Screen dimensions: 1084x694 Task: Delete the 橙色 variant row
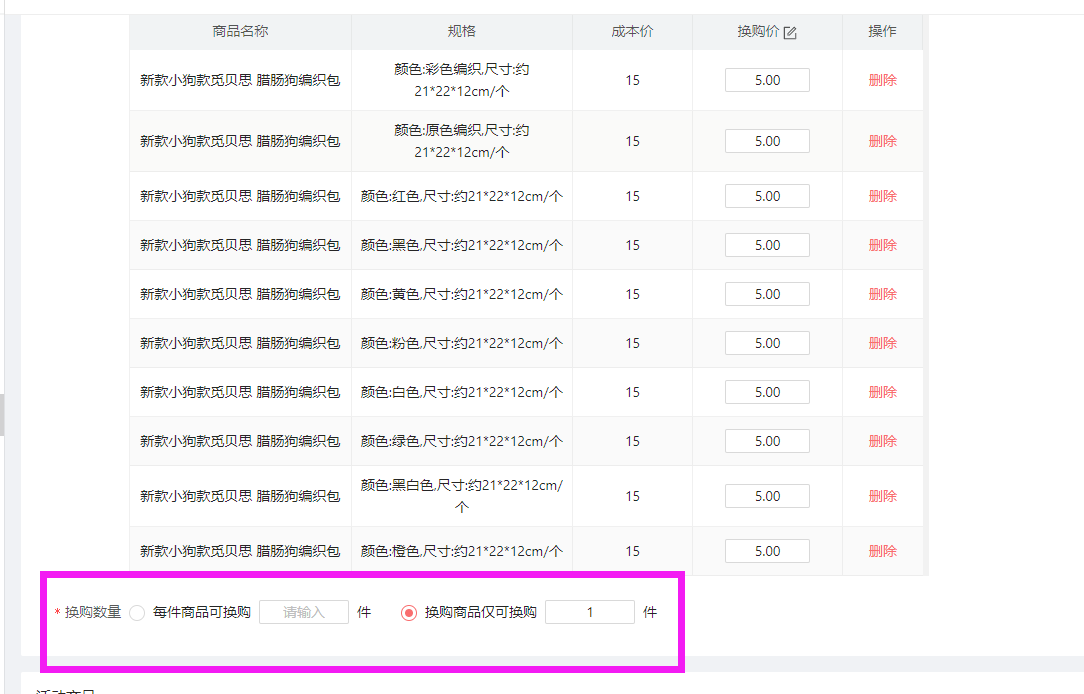882,551
